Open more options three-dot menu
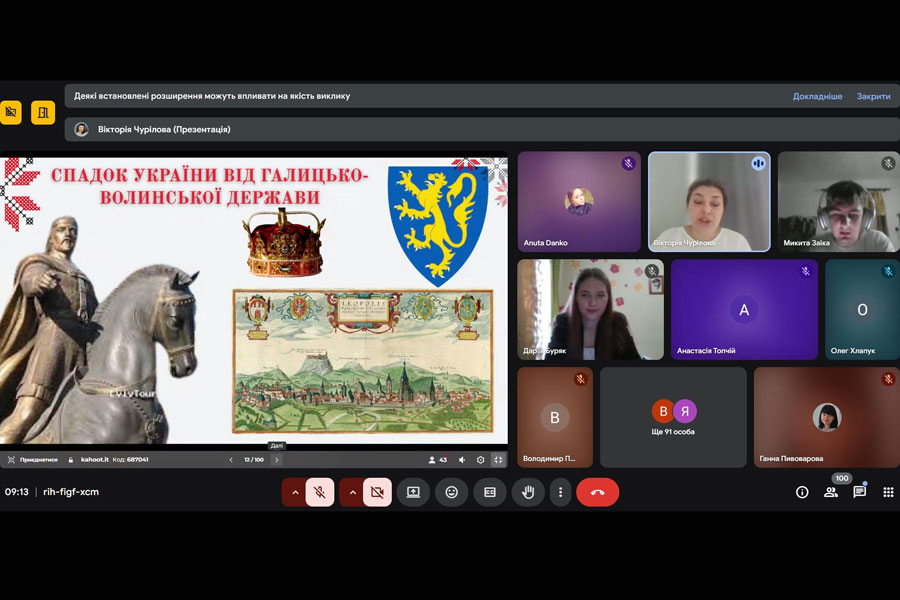 [x=561, y=492]
